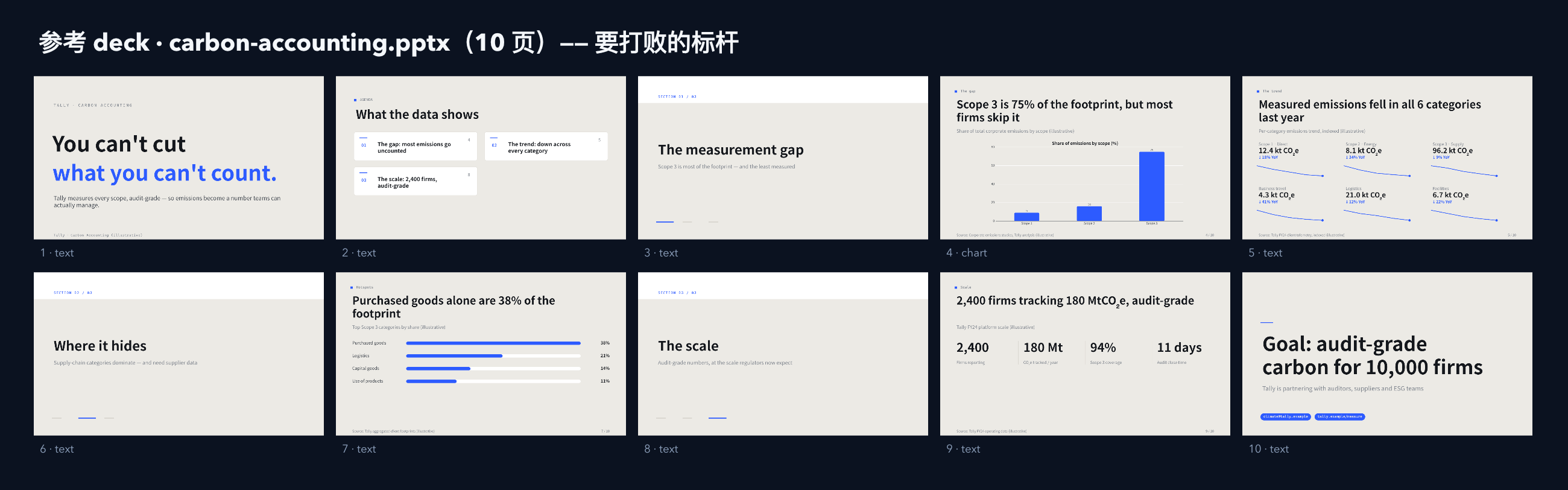Click the '12.4 kt CO₂e' metric on slide 5
This screenshot has width=1568, height=490.
1279,151
